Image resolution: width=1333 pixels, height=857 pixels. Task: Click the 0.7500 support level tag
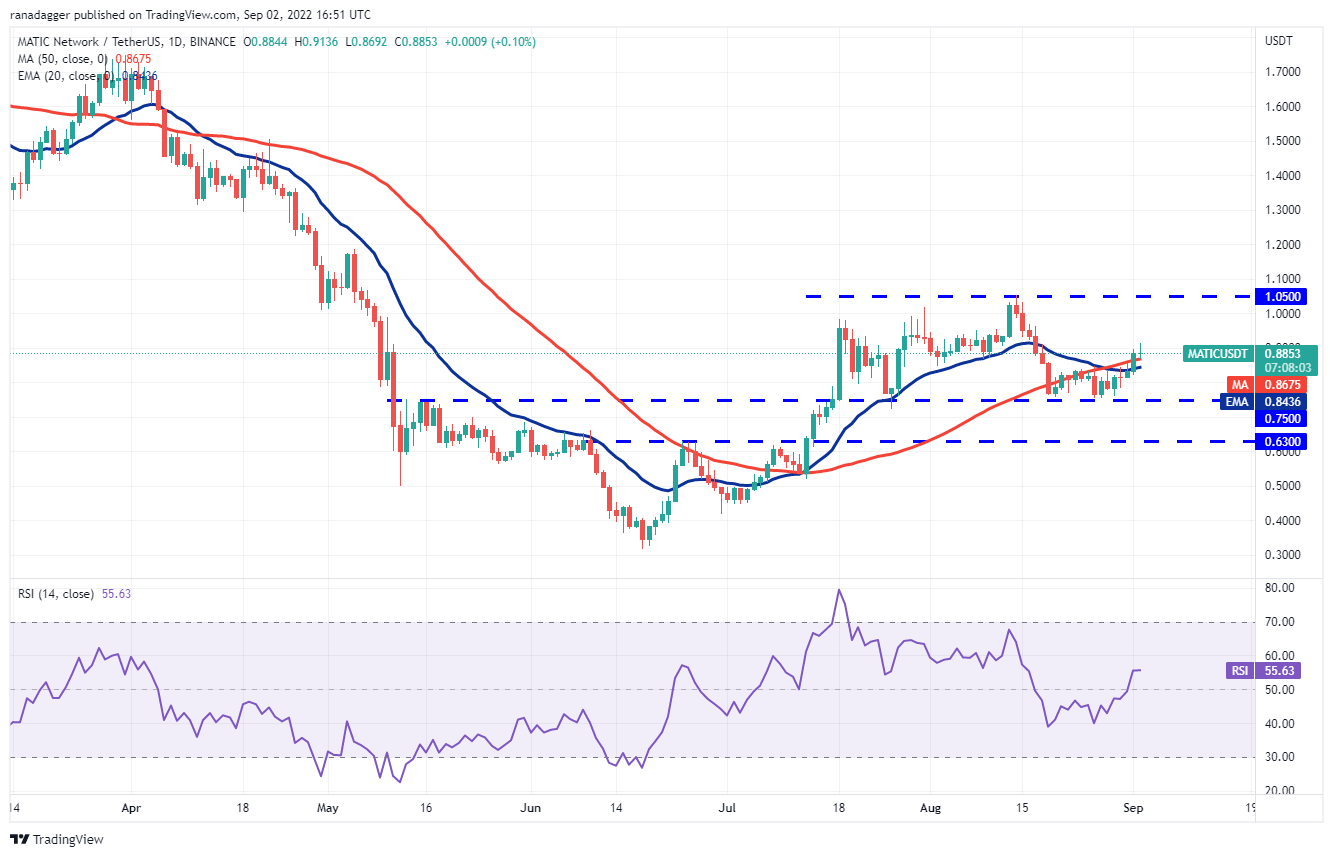[1284, 419]
